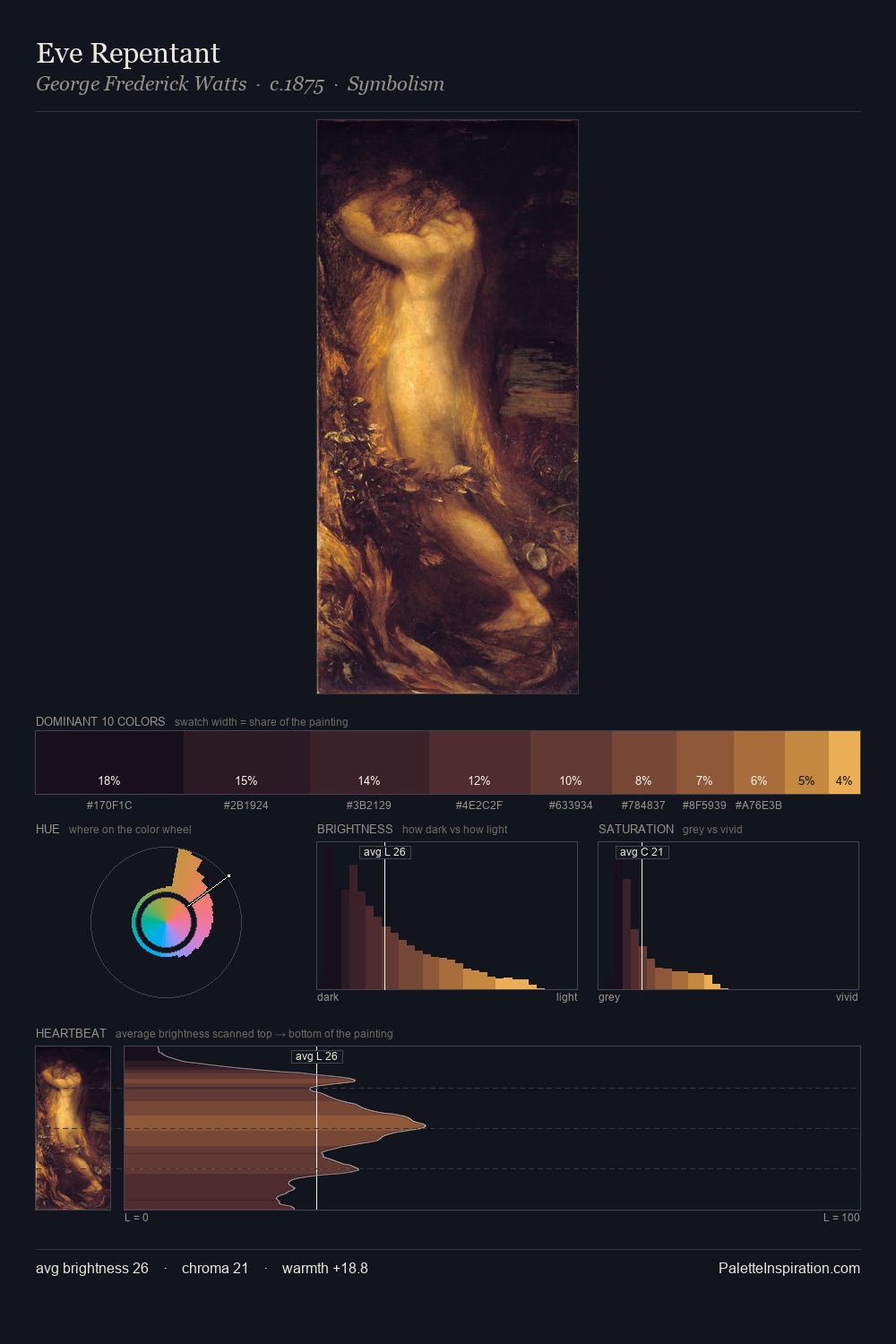Click 'avg brightness 26' in the footer
The height and width of the screenshot is (1344, 896).
[x=92, y=1268]
